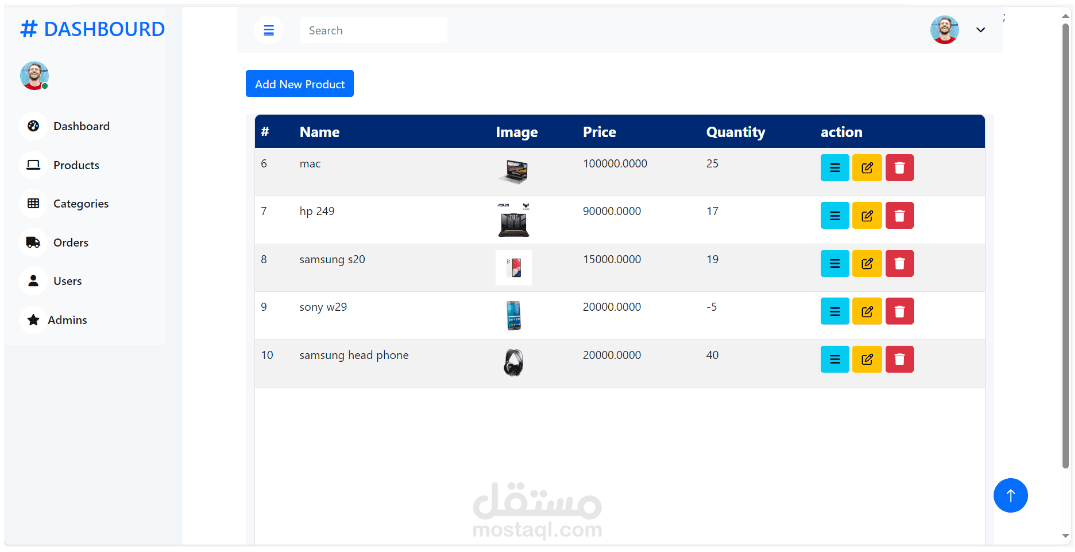View details for samsung s20
1075x552 pixels.
coord(834,263)
